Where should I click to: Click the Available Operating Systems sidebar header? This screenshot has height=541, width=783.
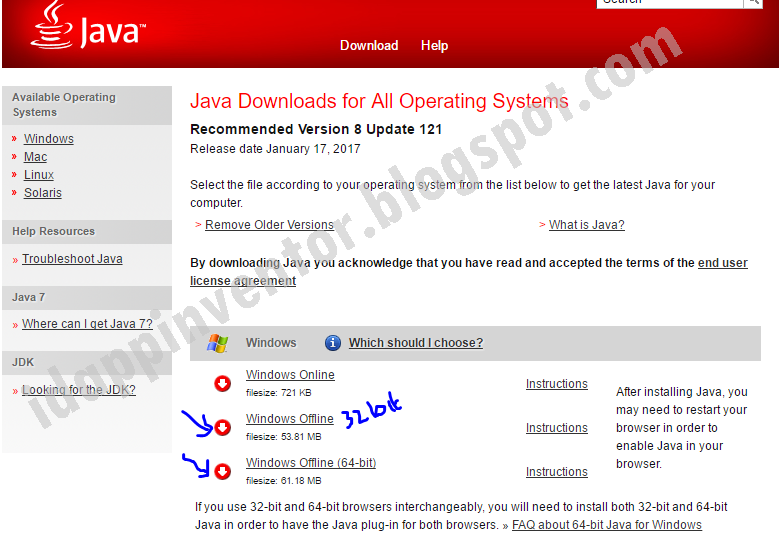[87, 105]
